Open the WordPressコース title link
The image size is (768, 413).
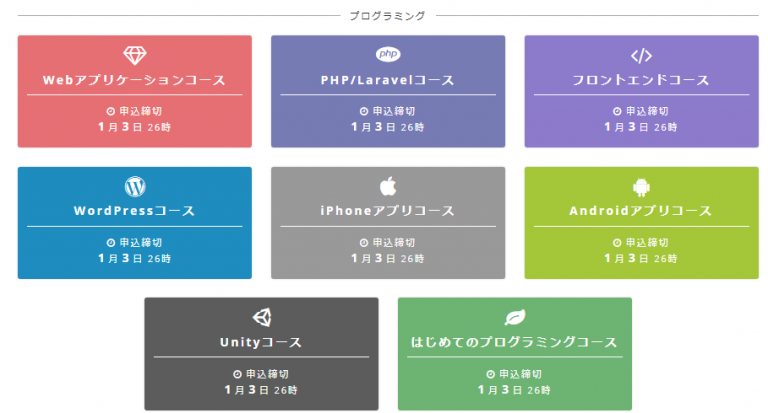(x=134, y=211)
